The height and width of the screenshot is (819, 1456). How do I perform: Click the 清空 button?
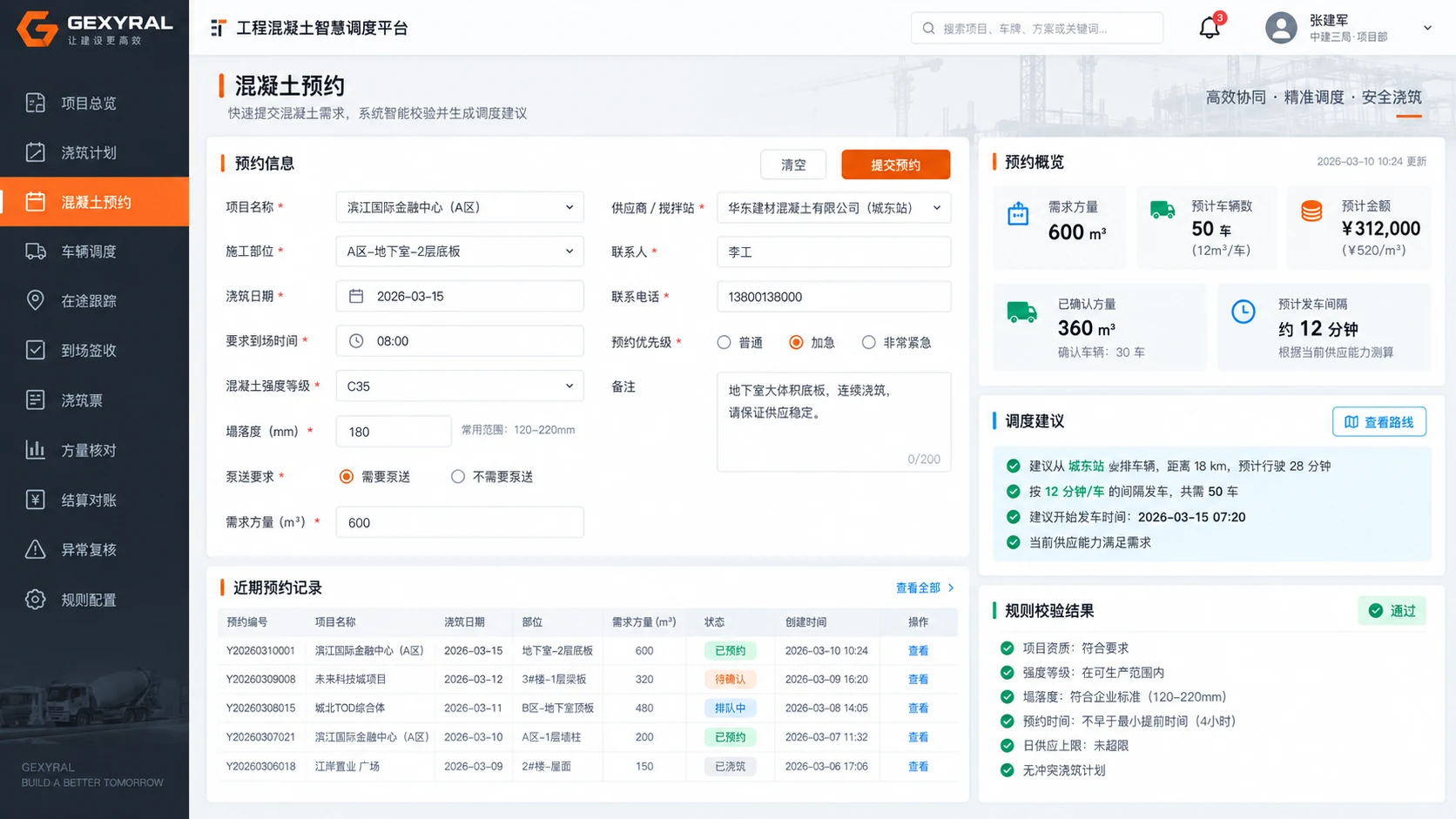[793, 164]
